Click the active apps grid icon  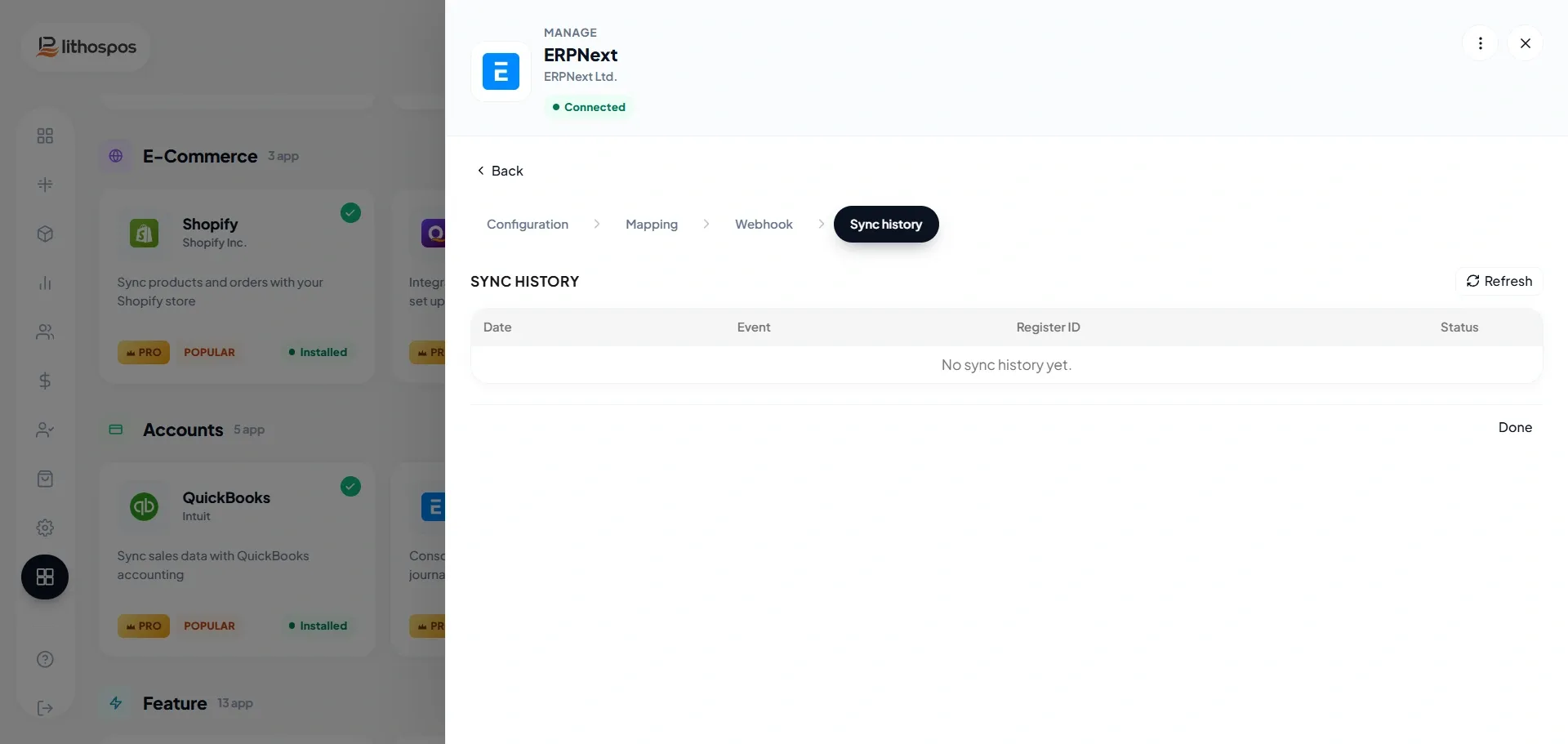pyautogui.click(x=45, y=577)
